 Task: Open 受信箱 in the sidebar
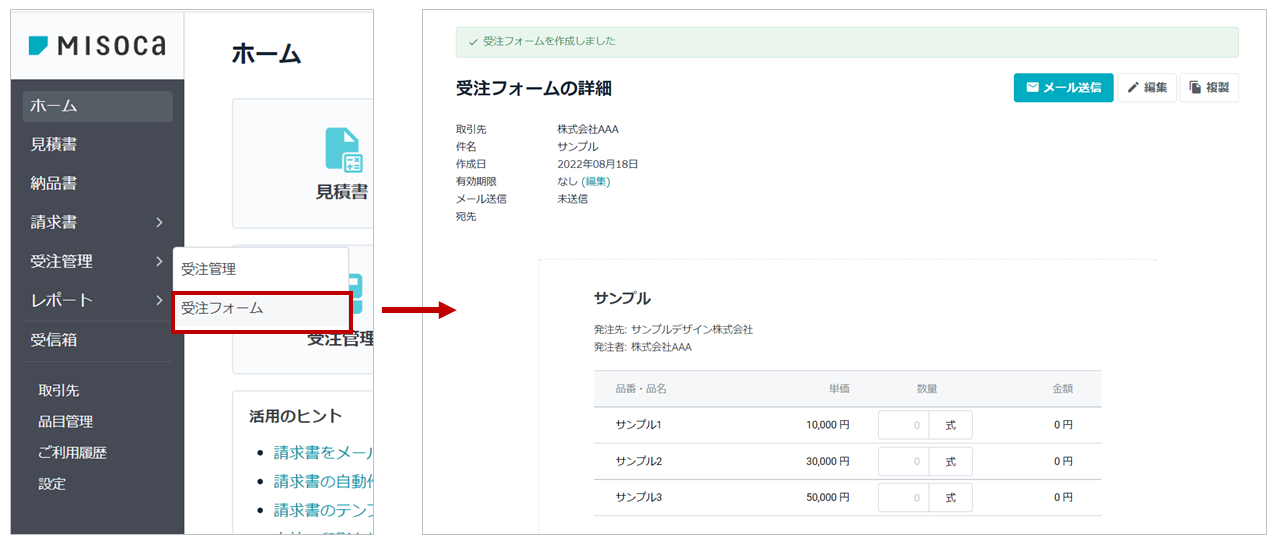click(97, 340)
